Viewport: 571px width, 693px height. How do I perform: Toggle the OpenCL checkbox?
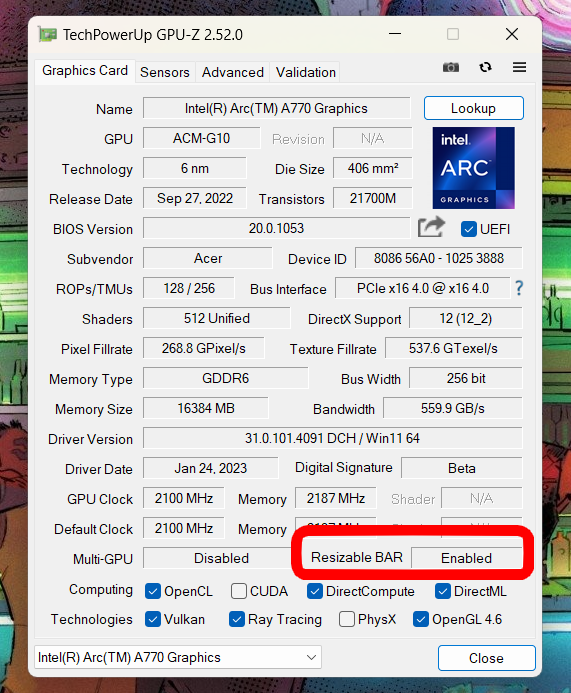tap(152, 591)
